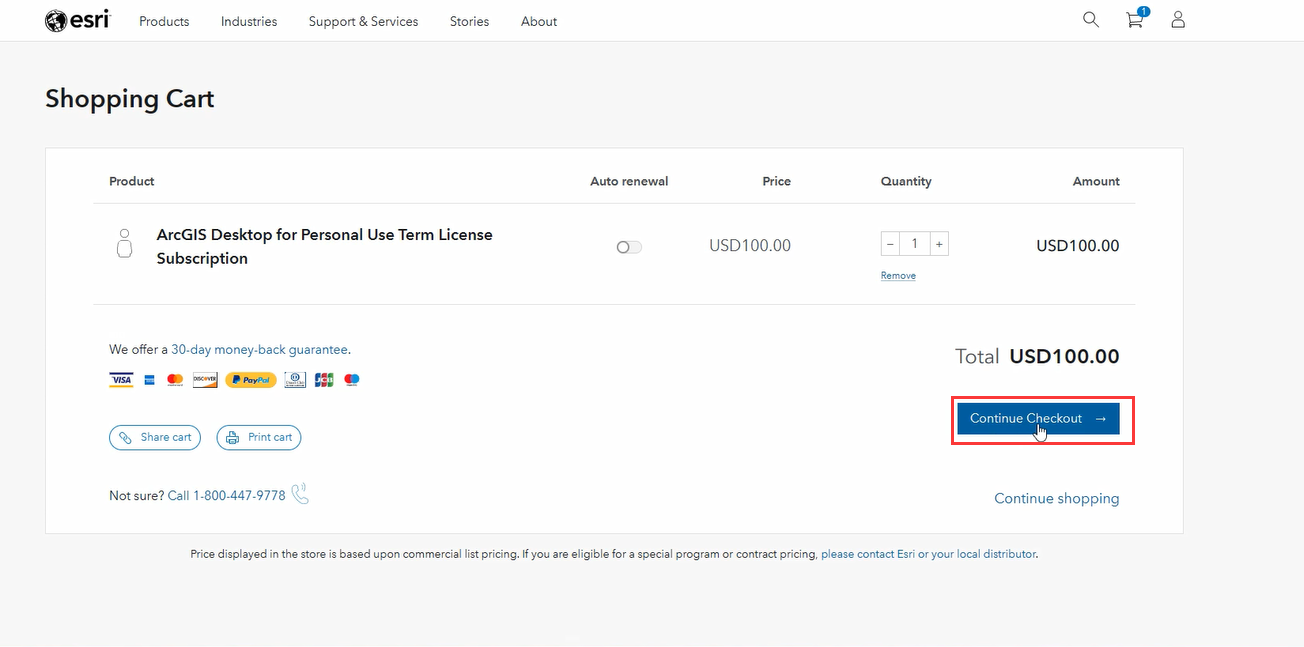1304x647 pixels.
Task: Click the Price column header
Action: (x=777, y=181)
